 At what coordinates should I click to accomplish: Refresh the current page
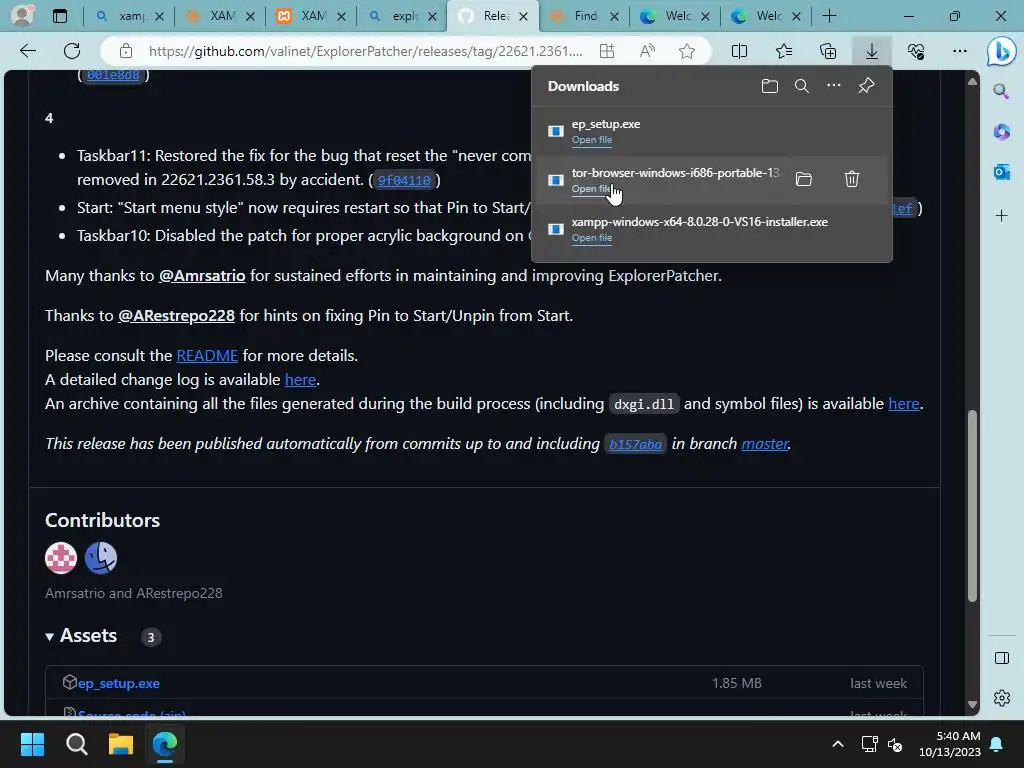[72, 51]
